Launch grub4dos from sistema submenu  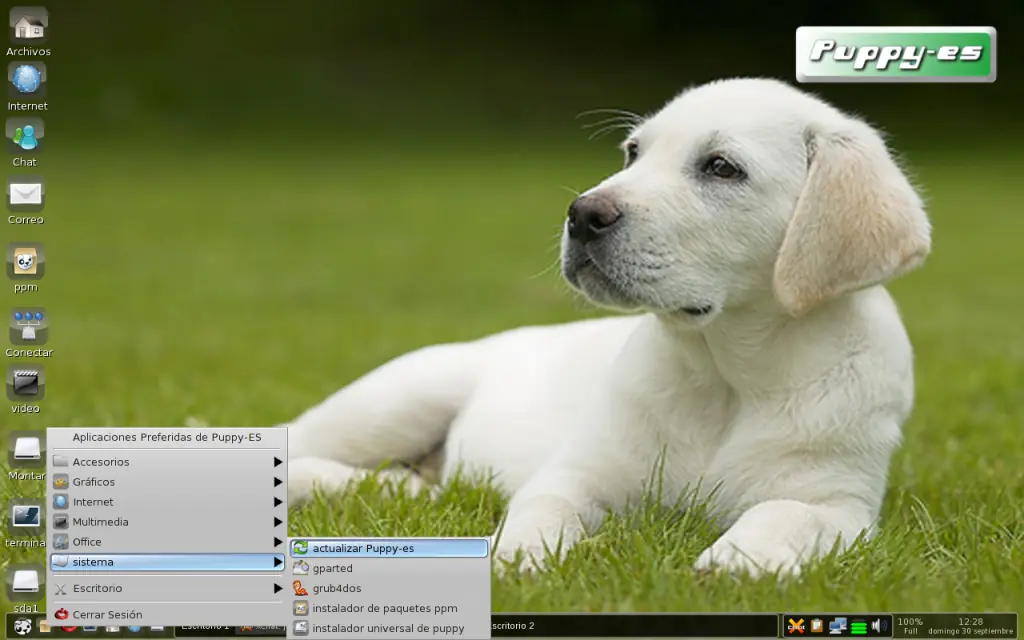tap(389, 588)
